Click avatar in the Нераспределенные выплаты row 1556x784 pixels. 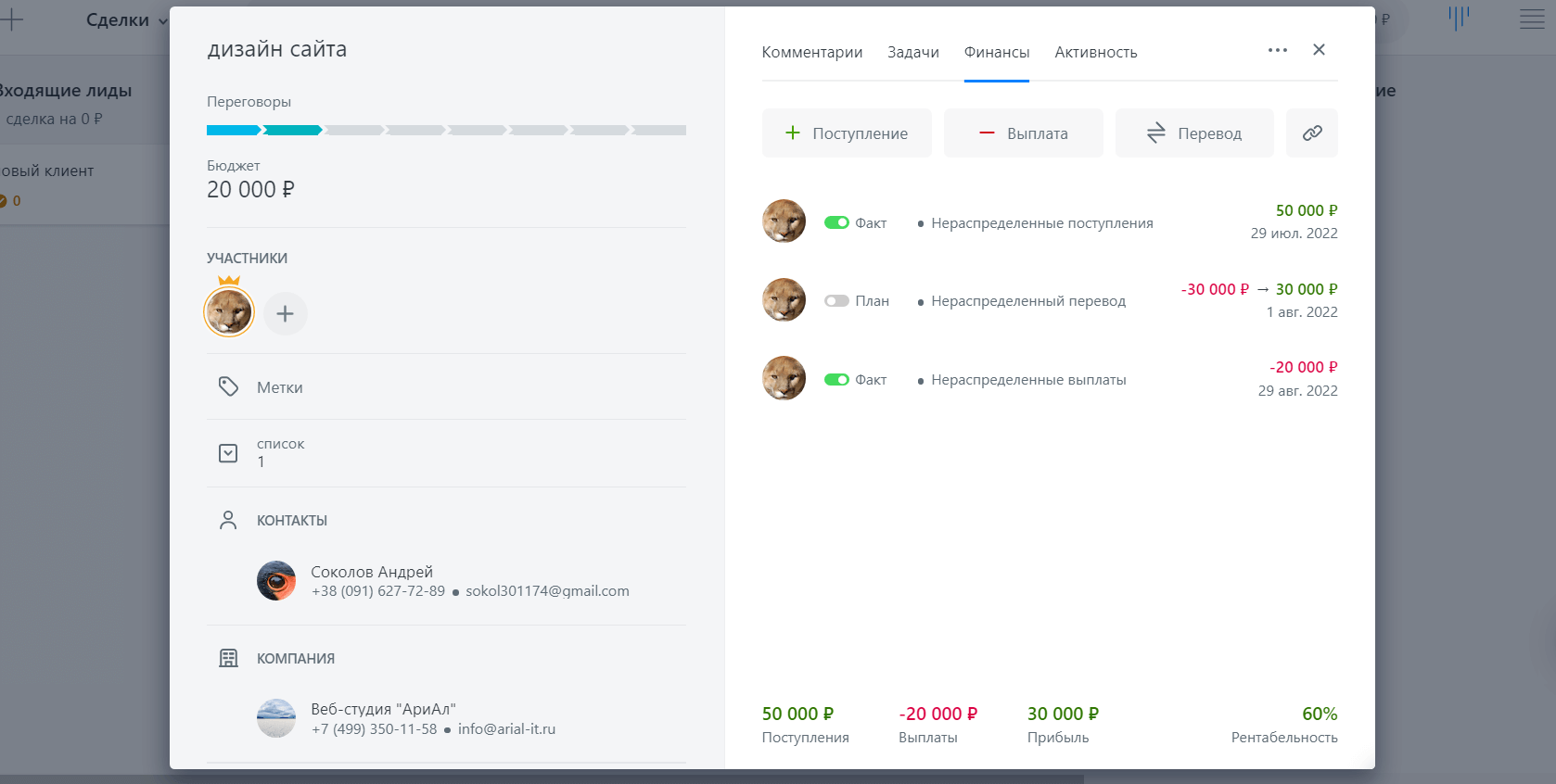point(784,378)
